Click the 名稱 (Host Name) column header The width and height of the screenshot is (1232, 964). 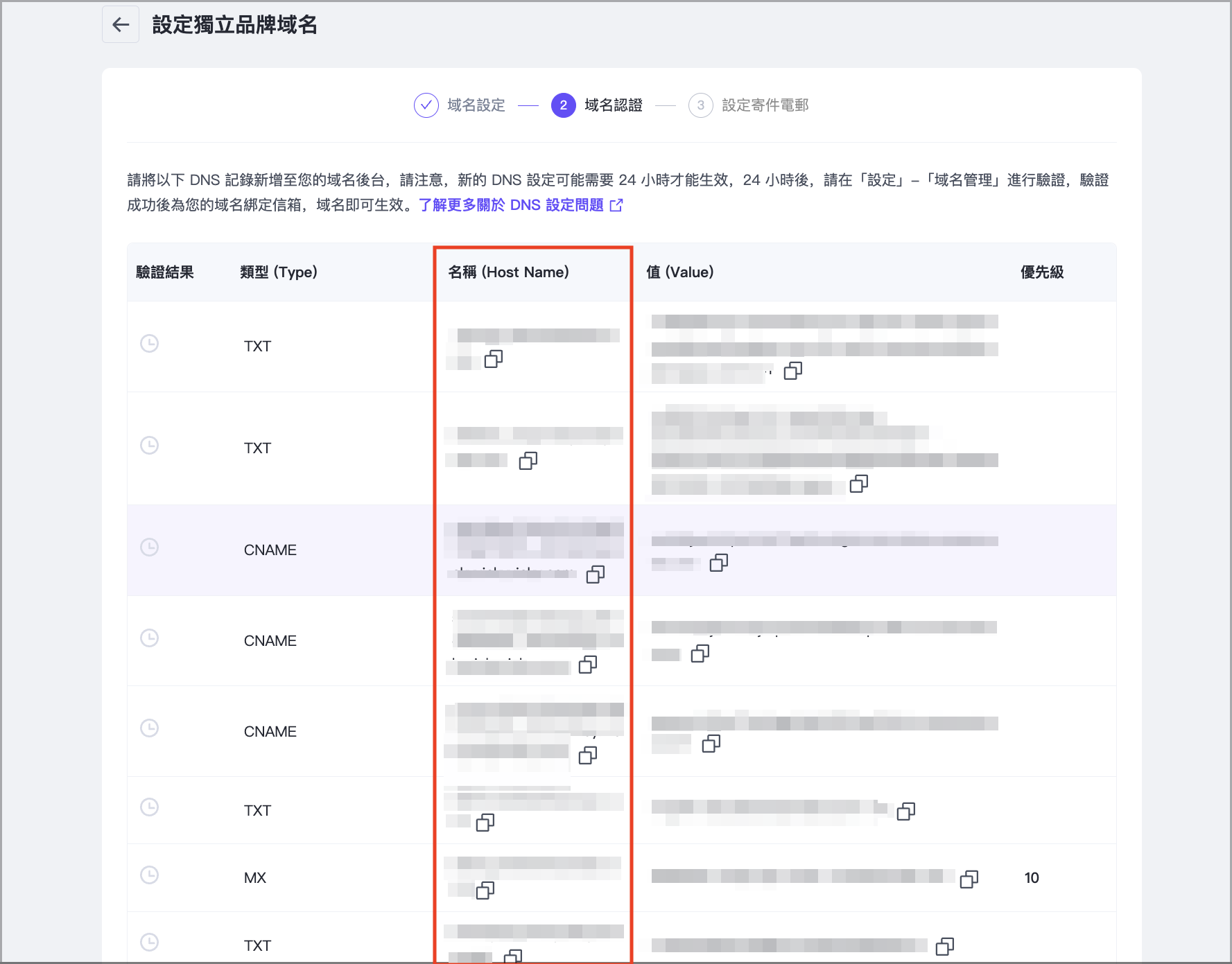[x=508, y=272]
